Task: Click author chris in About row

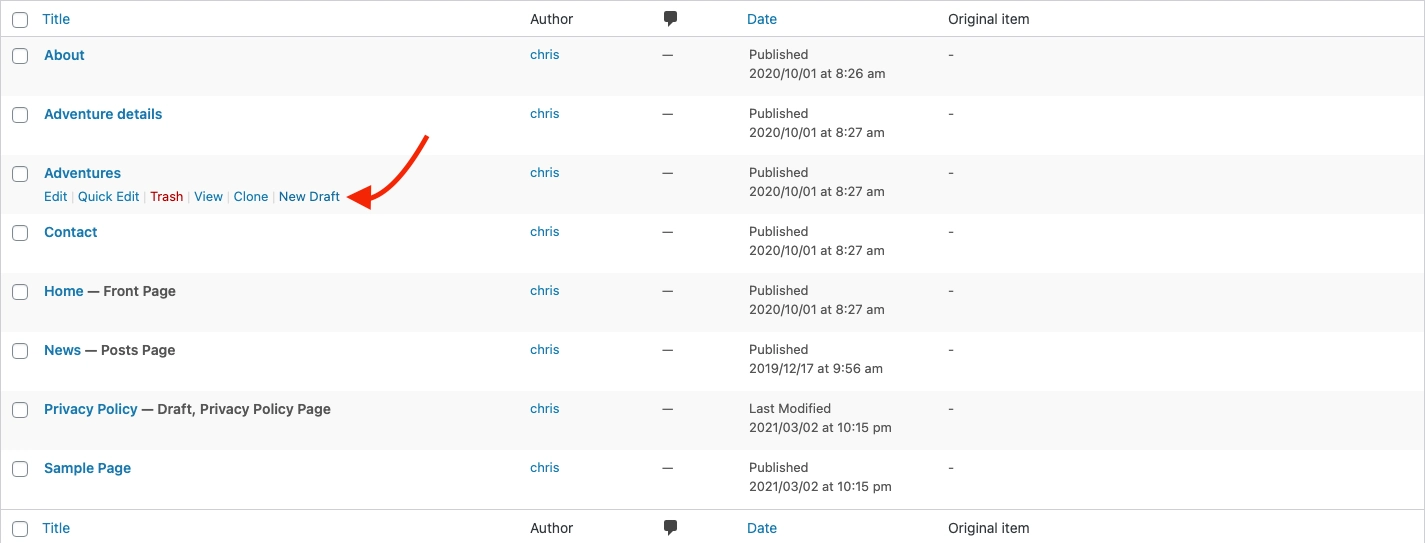Action: click(545, 55)
